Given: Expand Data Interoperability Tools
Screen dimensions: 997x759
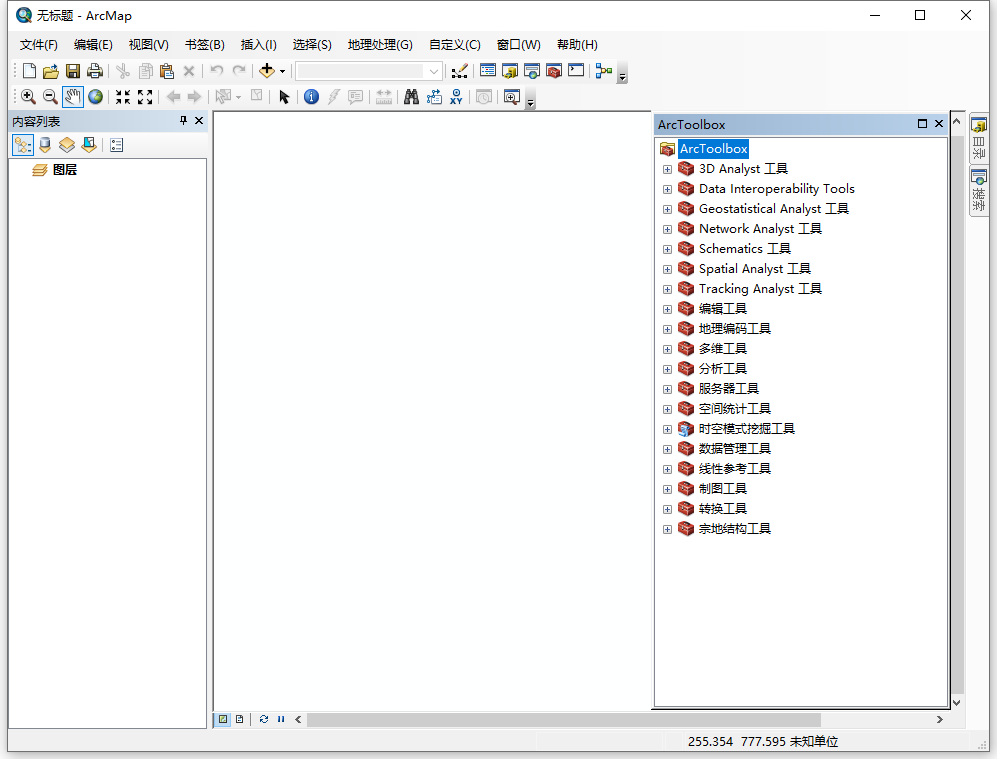Looking at the screenshot, I should (x=667, y=189).
